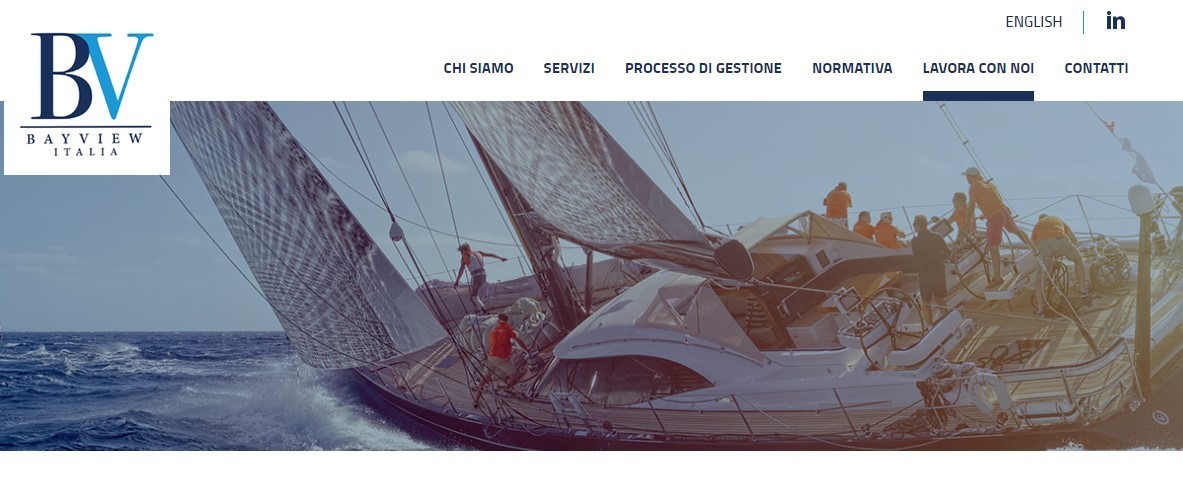Open the NORMATIVA section
1183x480 pixels.
(x=852, y=68)
